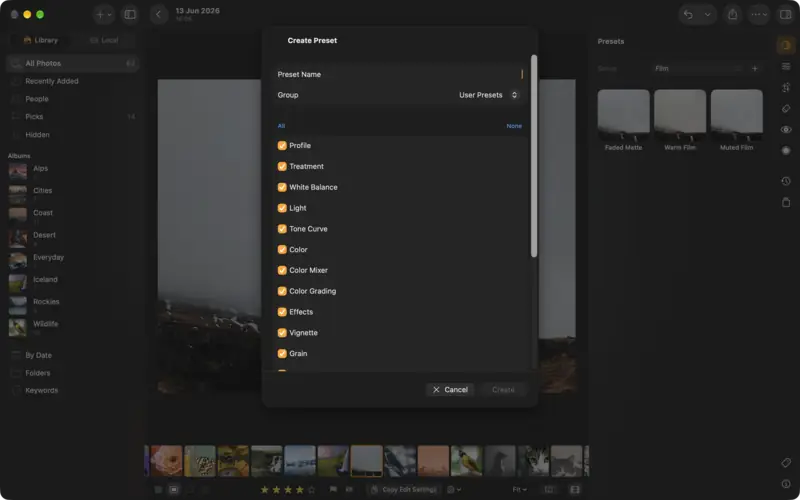The height and width of the screenshot is (500, 800).
Task: Uncheck the Color Grading checkbox
Action: click(x=282, y=291)
